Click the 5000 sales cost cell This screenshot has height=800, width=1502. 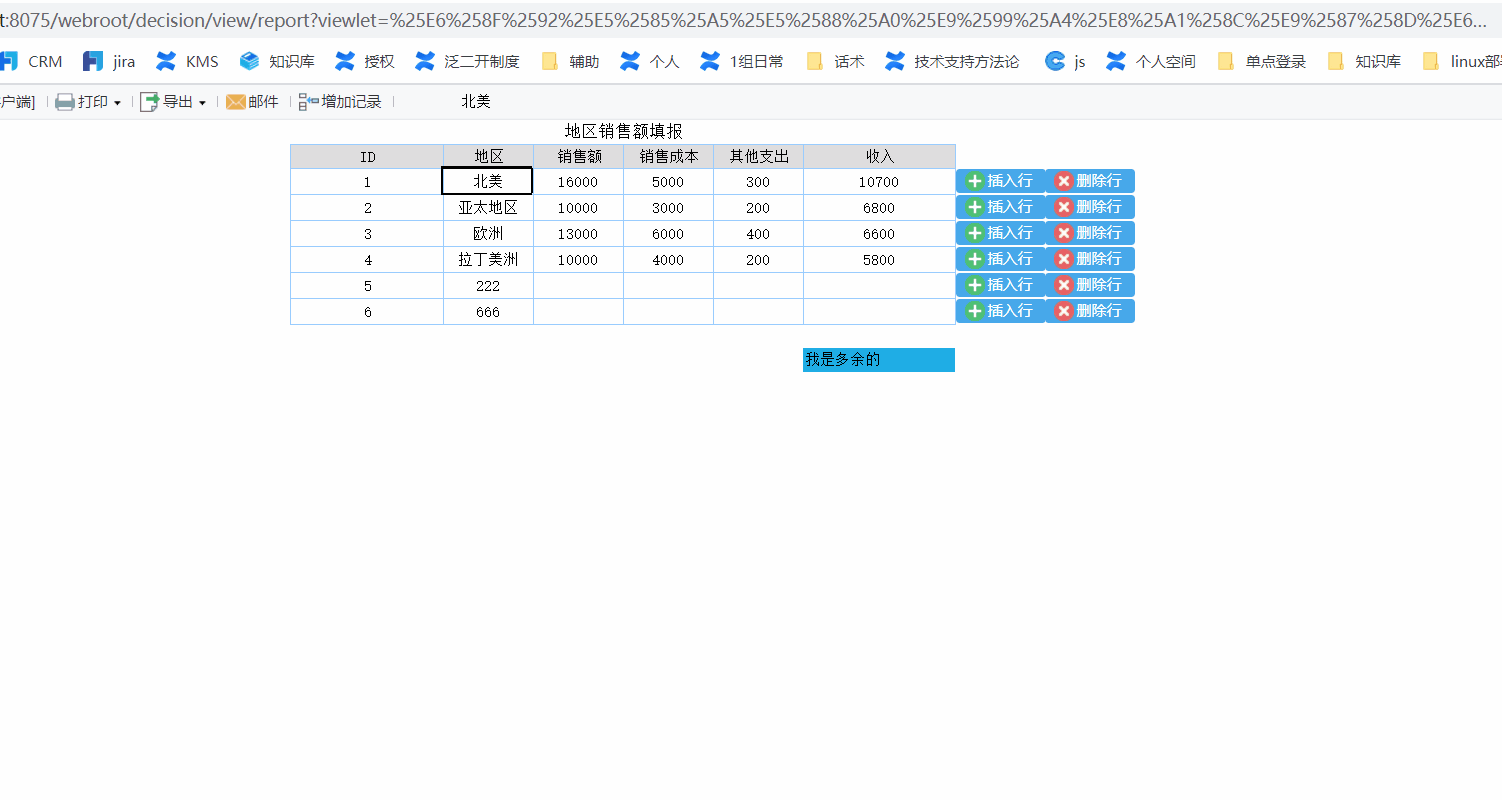(668, 182)
